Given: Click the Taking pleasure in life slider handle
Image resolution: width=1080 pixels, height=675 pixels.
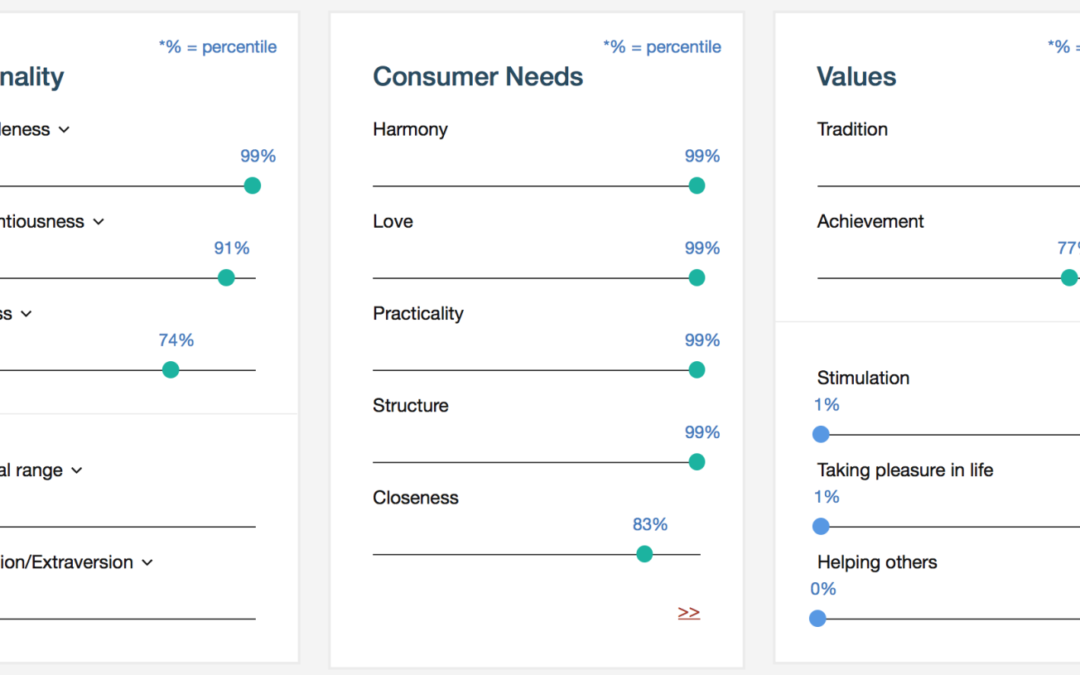Looking at the screenshot, I should click(821, 526).
